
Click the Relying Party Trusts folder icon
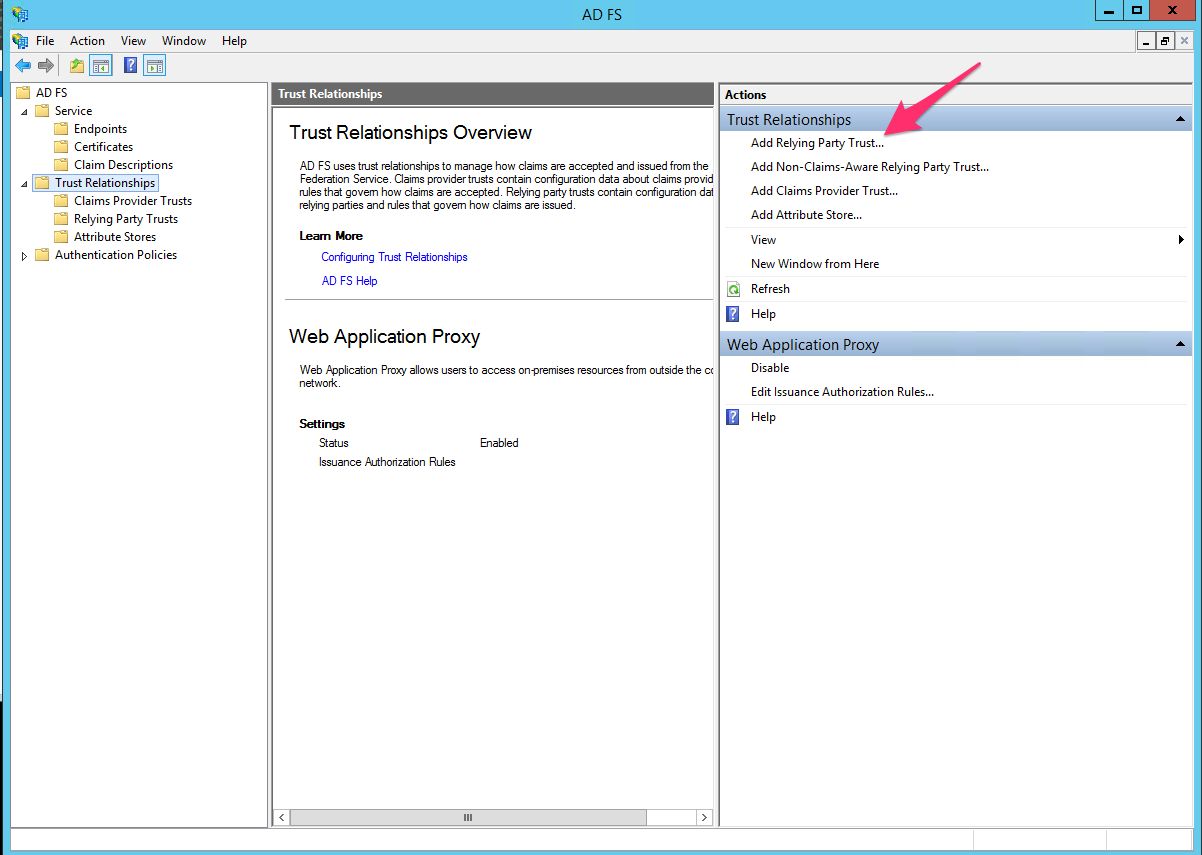tap(61, 219)
